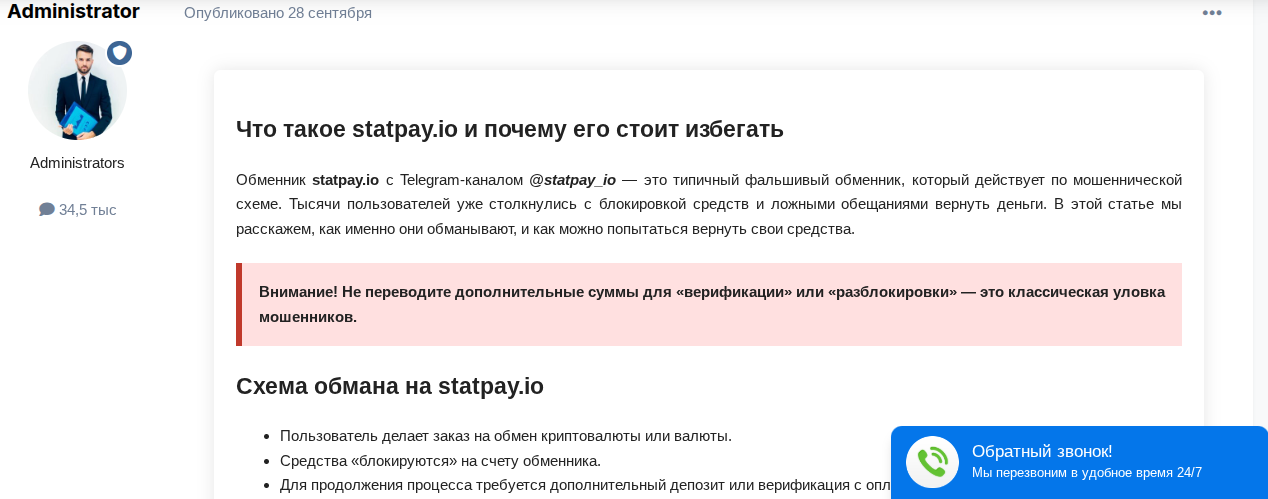
Task: Click list item 'Средства «блокируются» на счету обменника'
Action: tap(440, 461)
